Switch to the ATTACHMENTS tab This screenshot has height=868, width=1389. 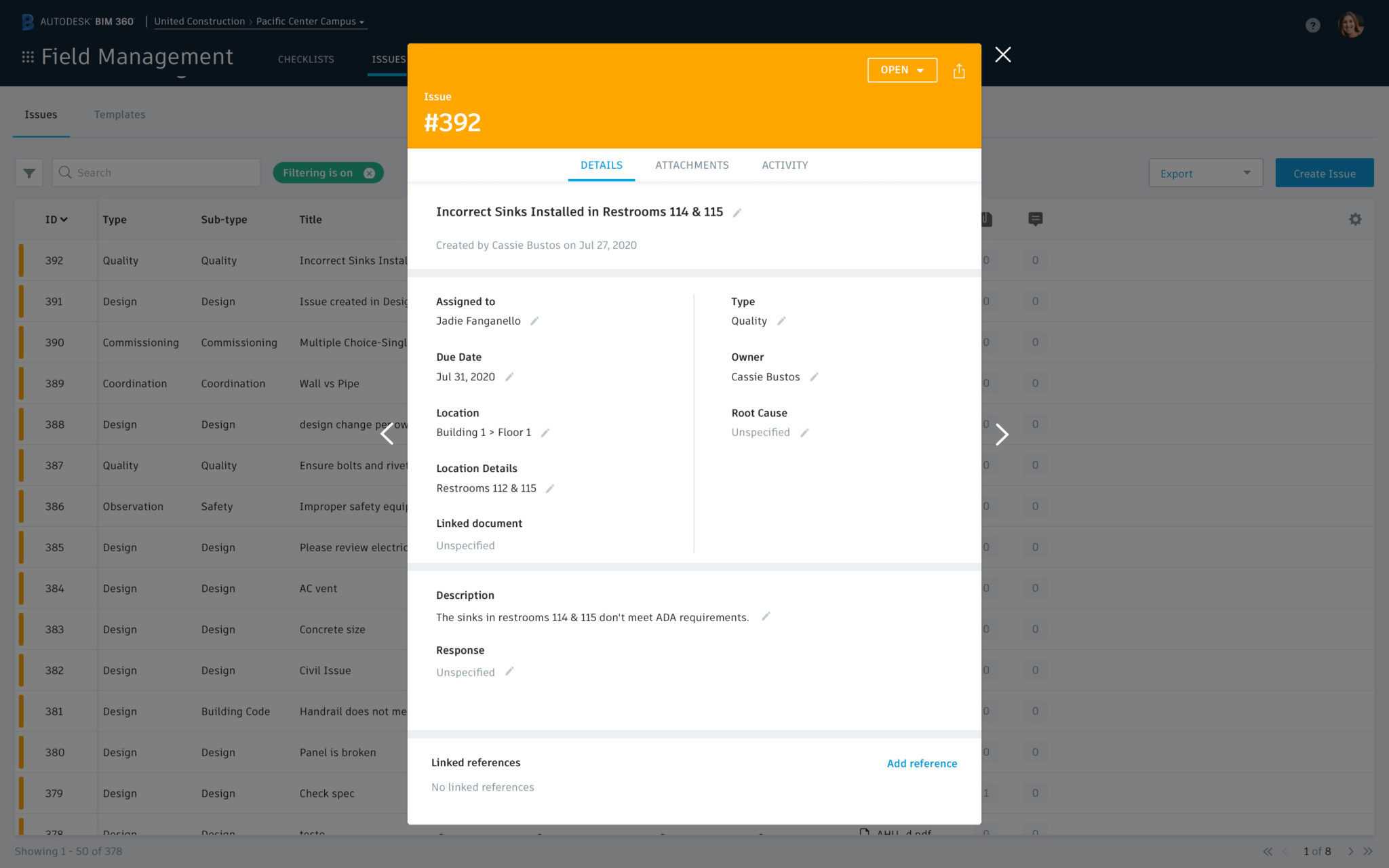pos(692,165)
